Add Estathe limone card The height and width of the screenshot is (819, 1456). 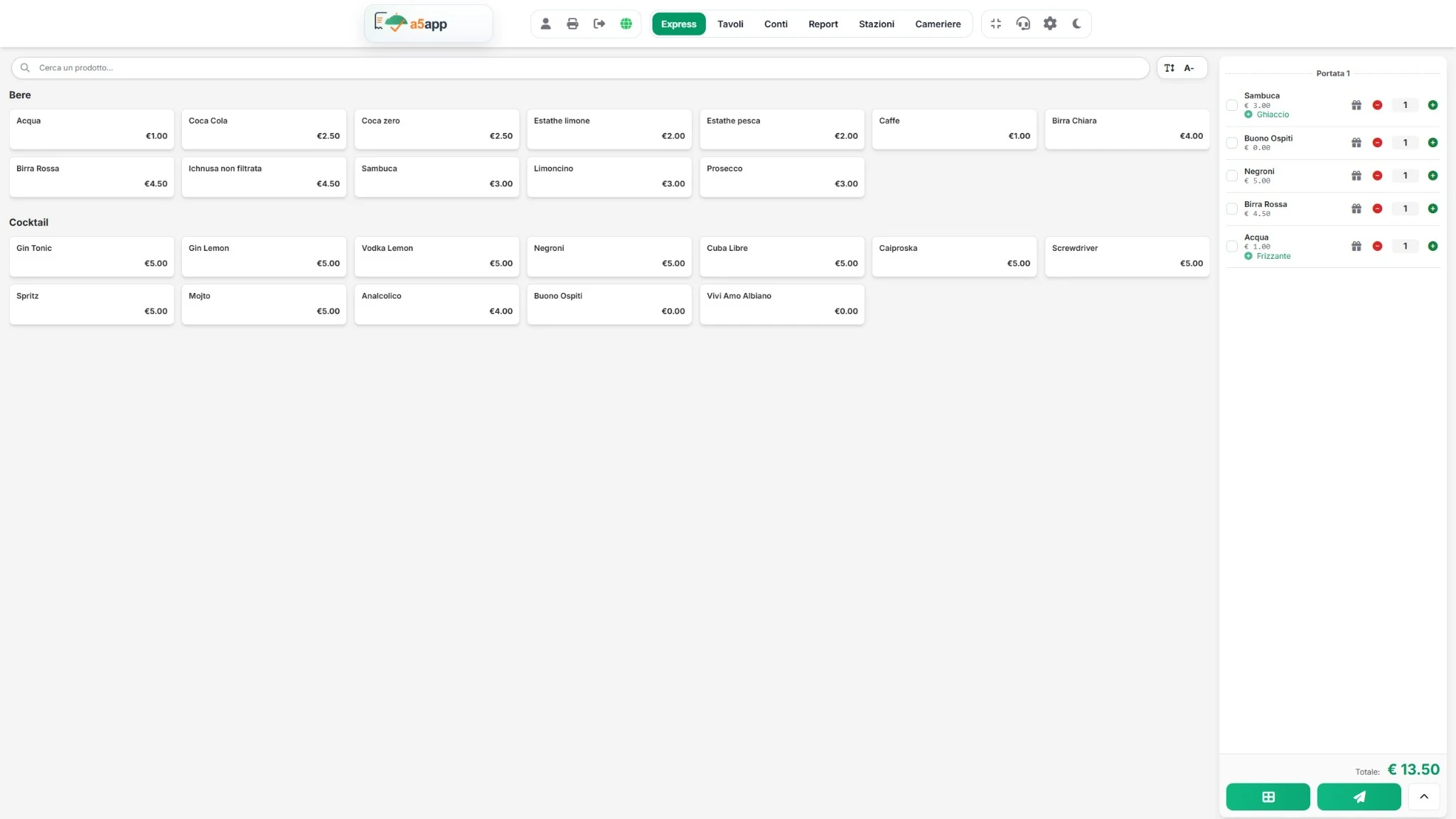point(609,129)
